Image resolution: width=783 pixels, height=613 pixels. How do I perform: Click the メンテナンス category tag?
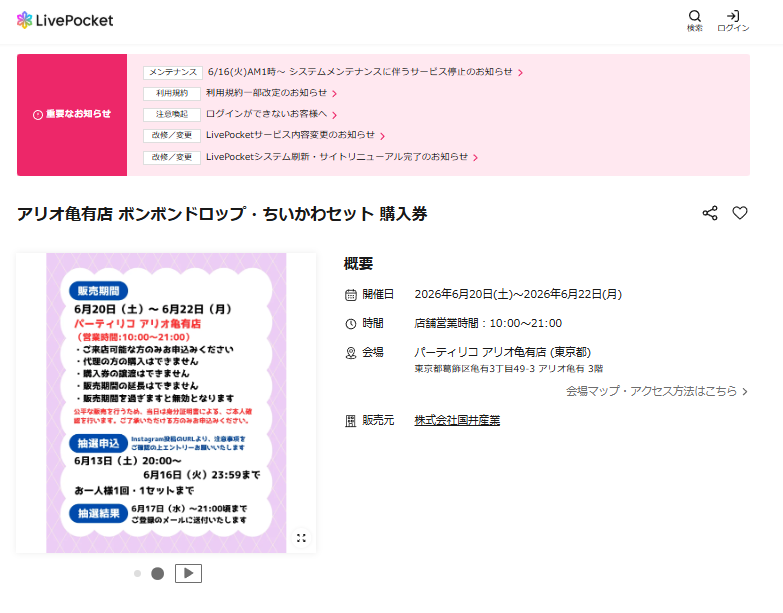[x=173, y=72]
